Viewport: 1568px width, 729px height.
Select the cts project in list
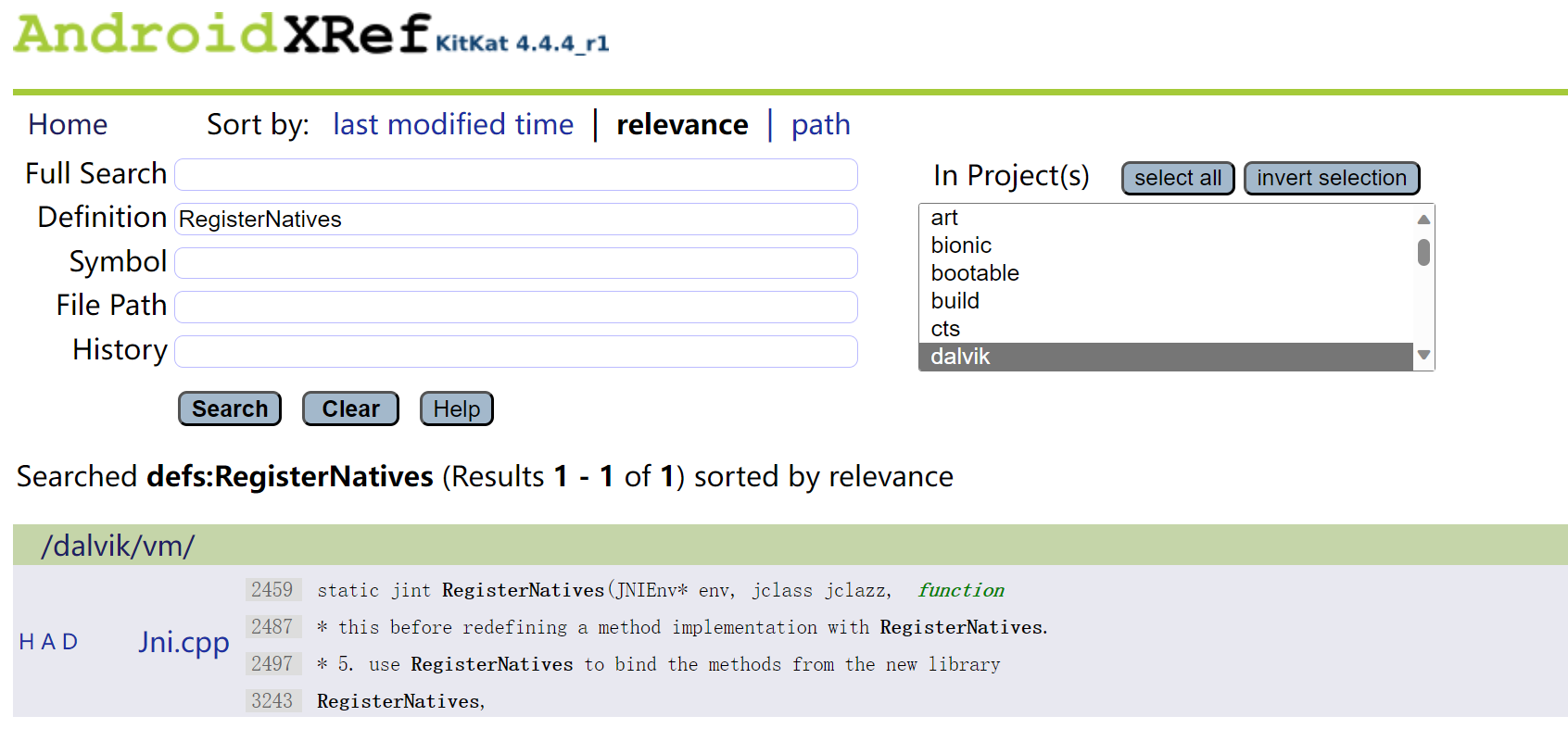(x=1166, y=329)
